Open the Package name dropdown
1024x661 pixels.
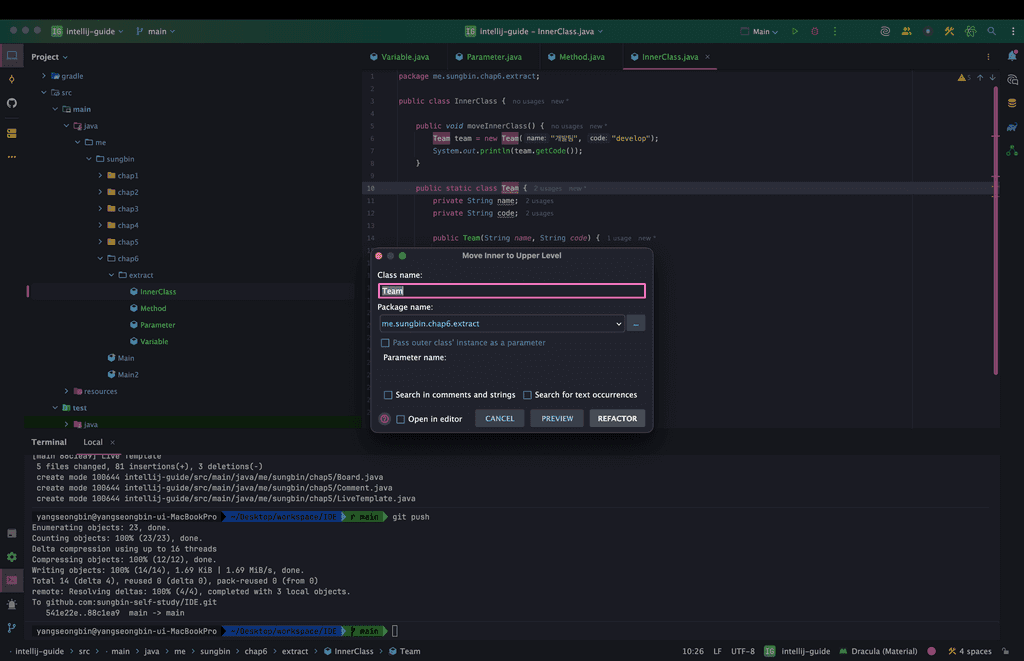click(618, 324)
